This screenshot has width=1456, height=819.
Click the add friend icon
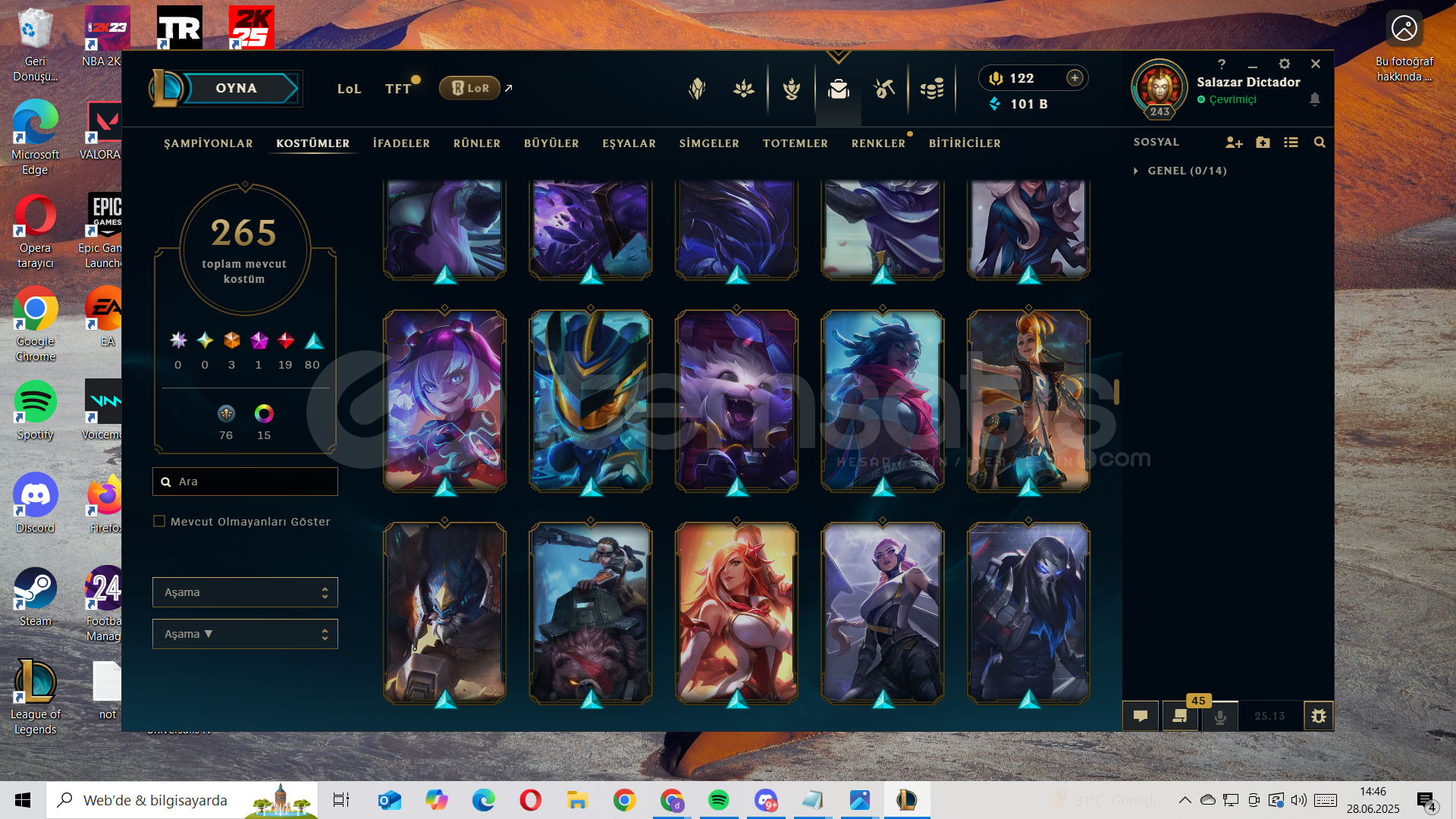(1234, 143)
